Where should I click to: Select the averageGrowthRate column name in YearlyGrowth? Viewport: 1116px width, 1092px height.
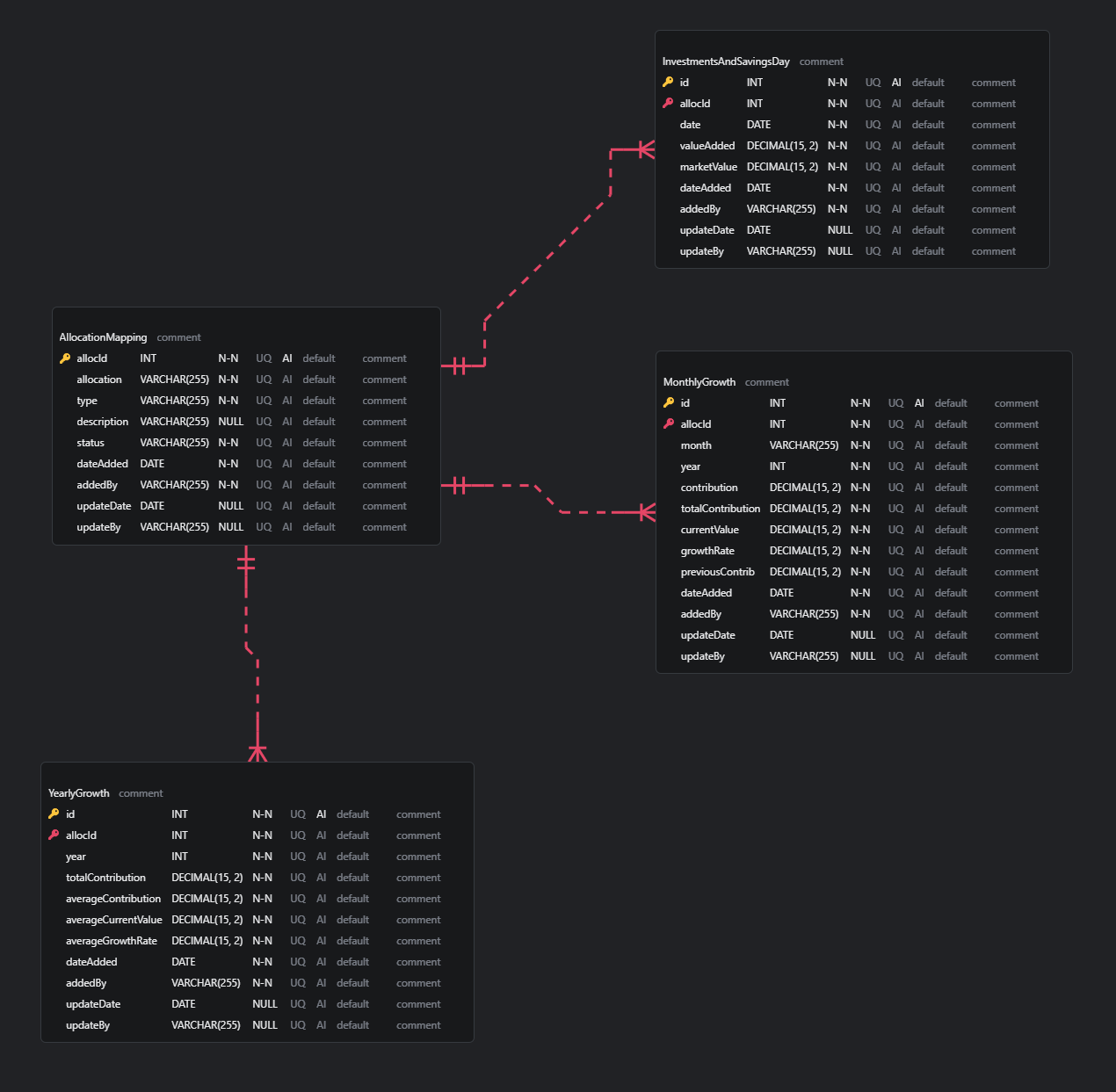pyautogui.click(x=112, y=941)
